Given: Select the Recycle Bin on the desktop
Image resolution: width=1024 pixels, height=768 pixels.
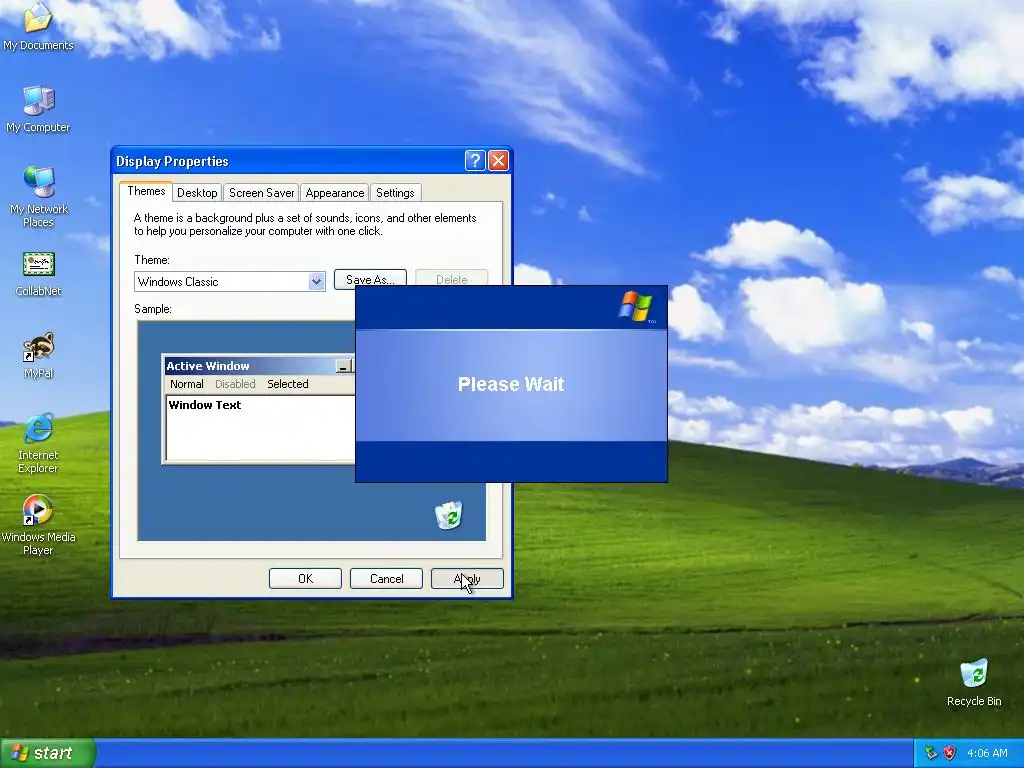Looking at the screenshot, I should pos(974,683).
